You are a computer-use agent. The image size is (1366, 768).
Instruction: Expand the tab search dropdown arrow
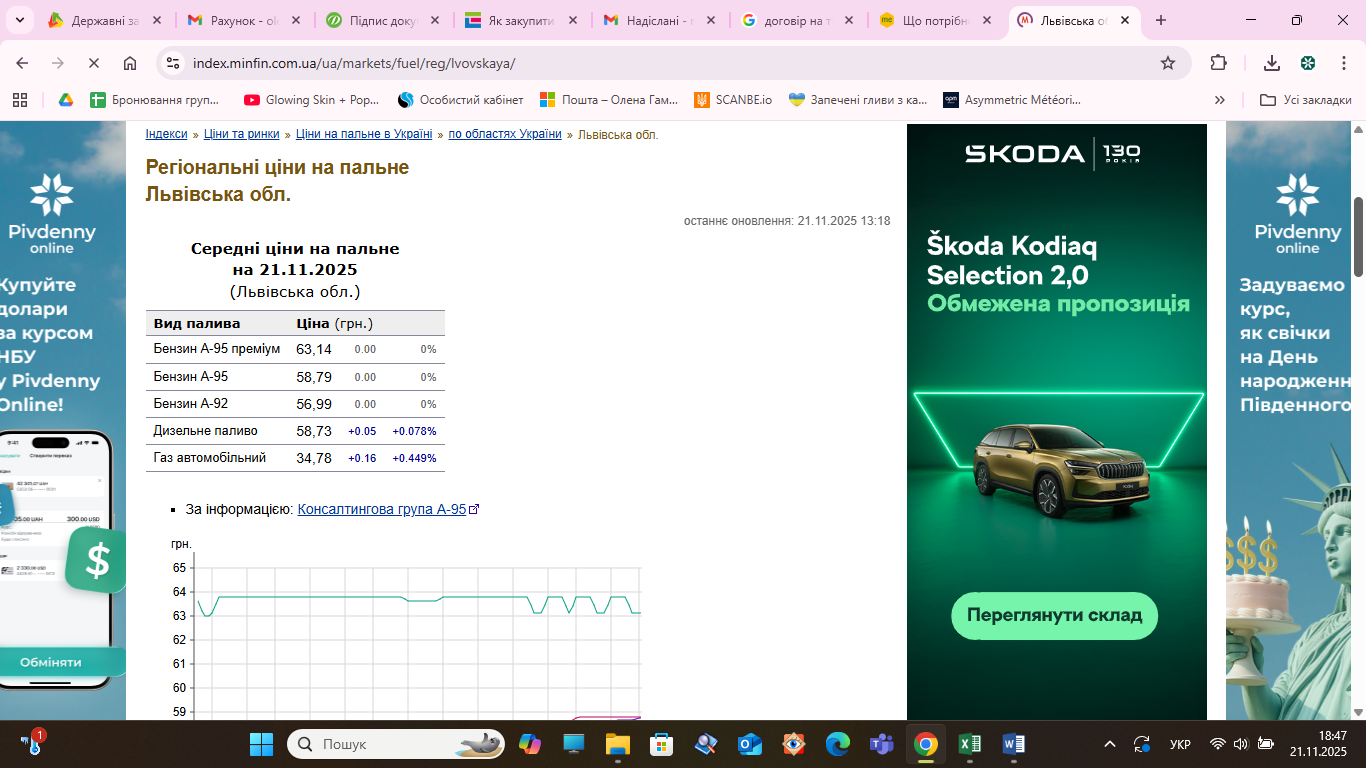pos(21,20)
